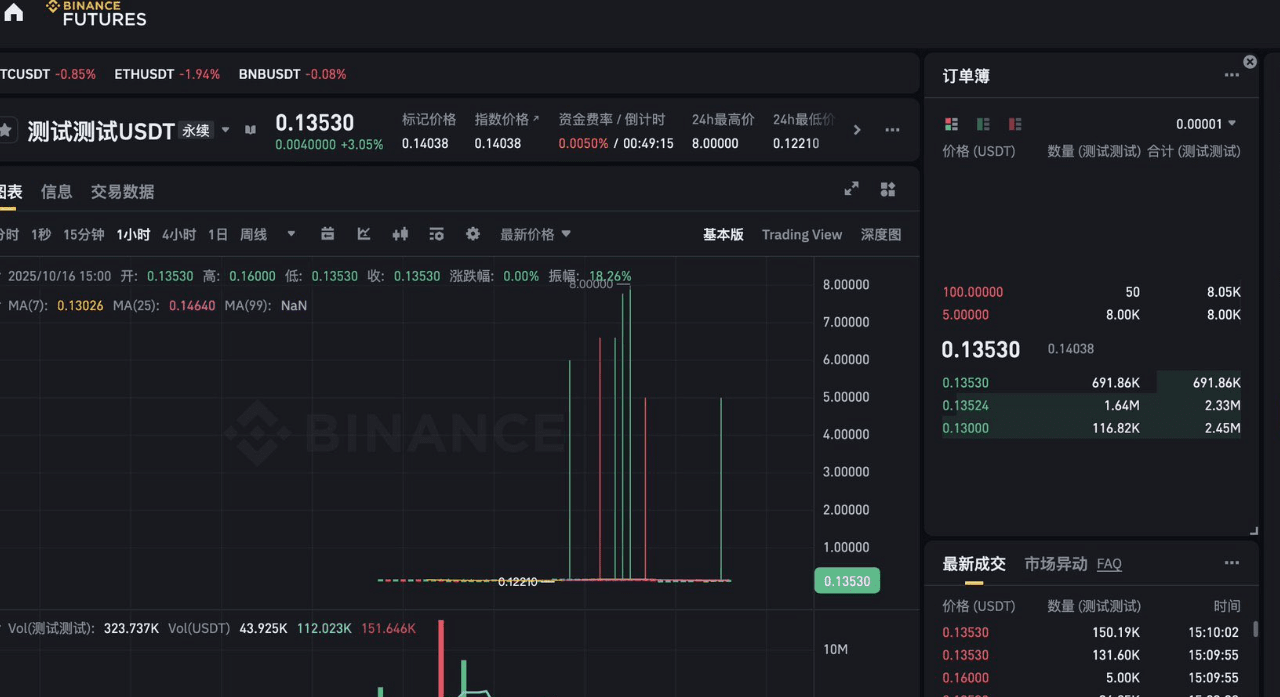Switch to the 市场异动 tab

[1056, 564]
